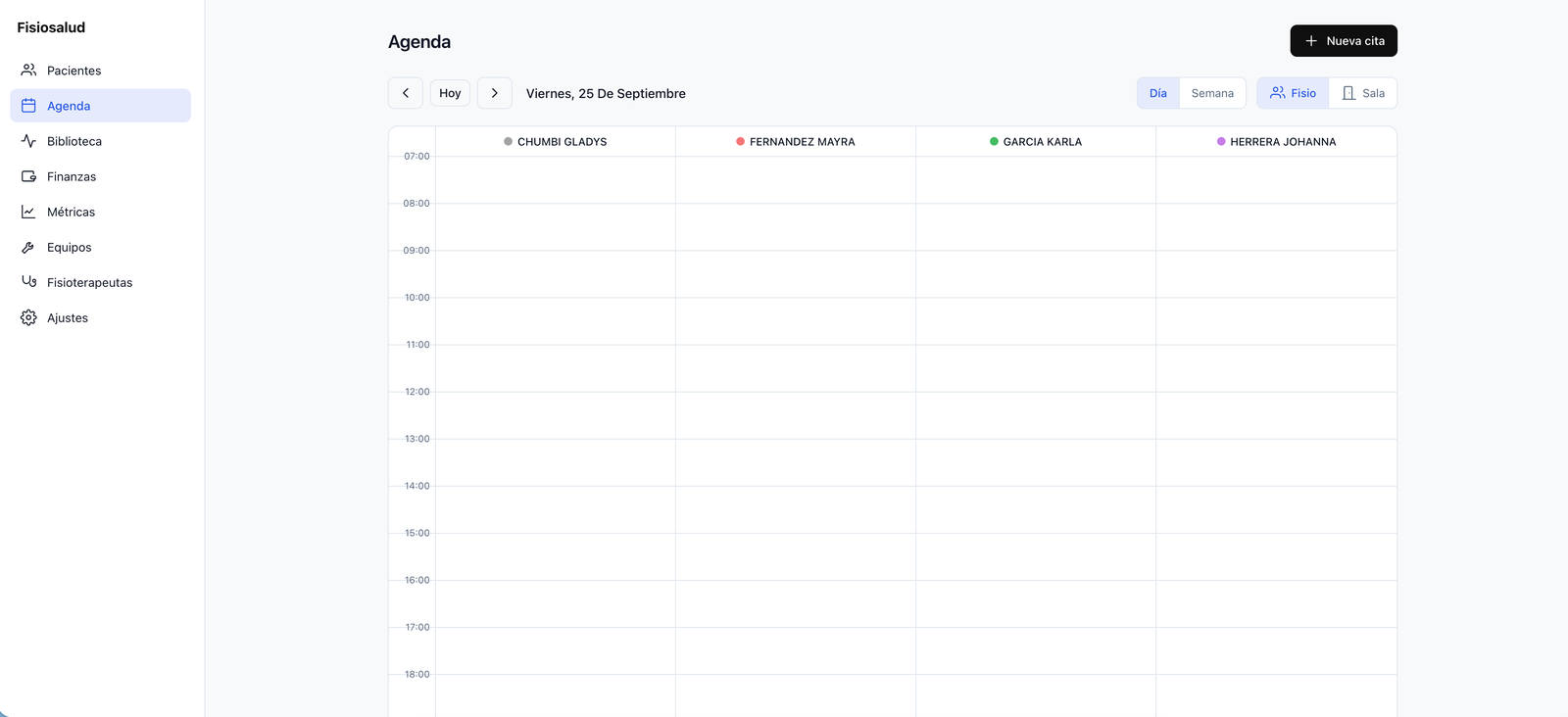Click the 07:00 time label
The width and height of the screenshot is (1568, 717).
(x=416, y=156)
